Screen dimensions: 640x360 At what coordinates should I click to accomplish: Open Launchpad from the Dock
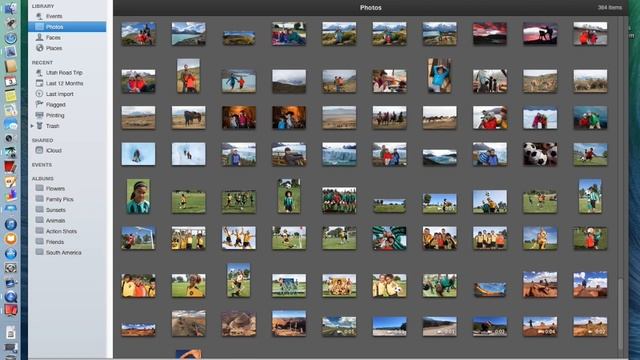point(10,23)
